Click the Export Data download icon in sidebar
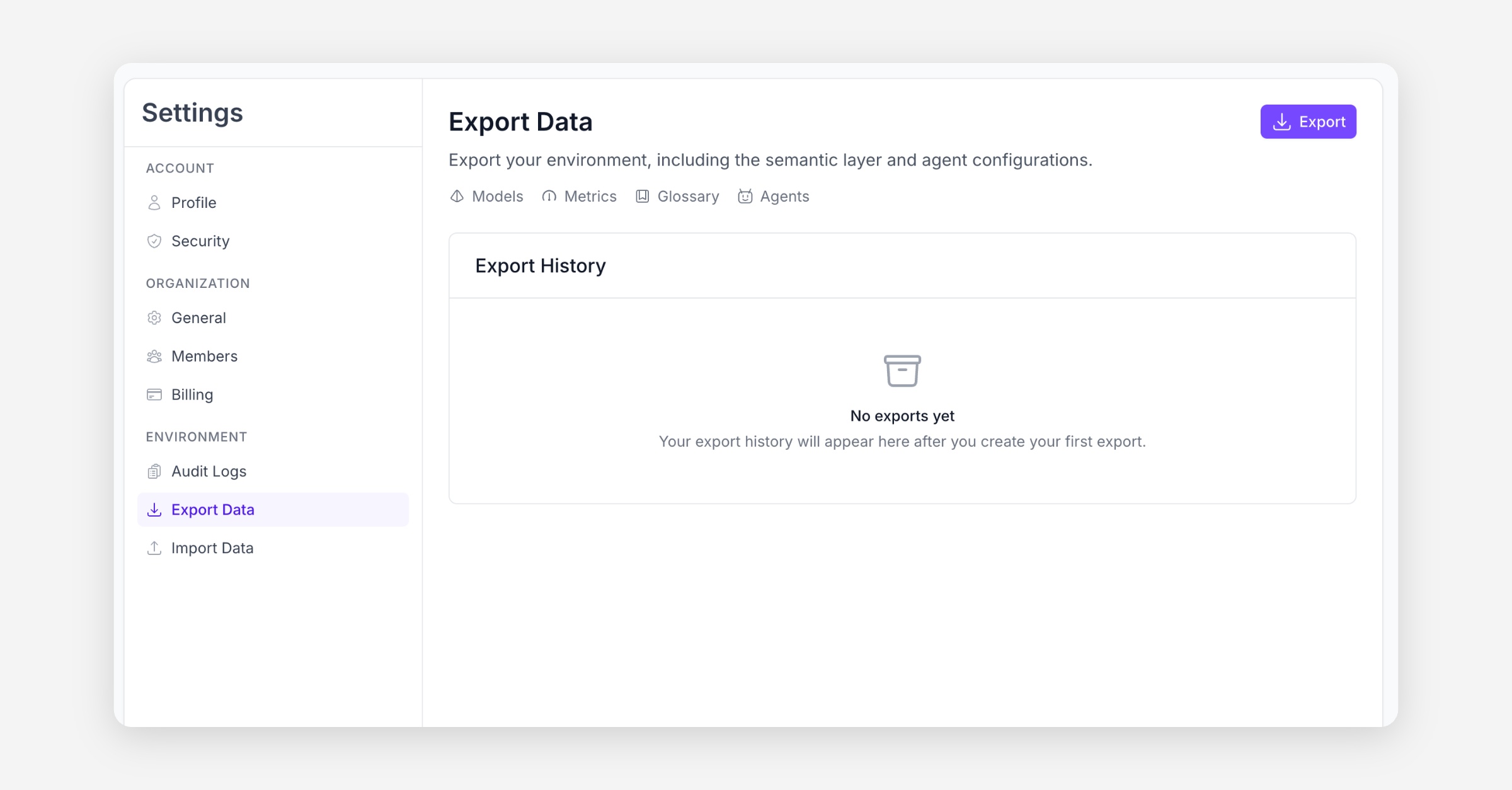 pos(154,510)
